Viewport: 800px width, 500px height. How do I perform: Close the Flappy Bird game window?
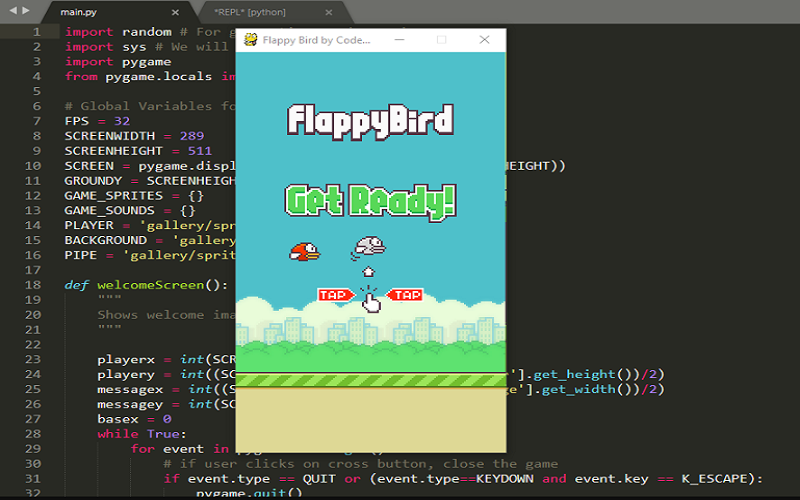point(484,40)
